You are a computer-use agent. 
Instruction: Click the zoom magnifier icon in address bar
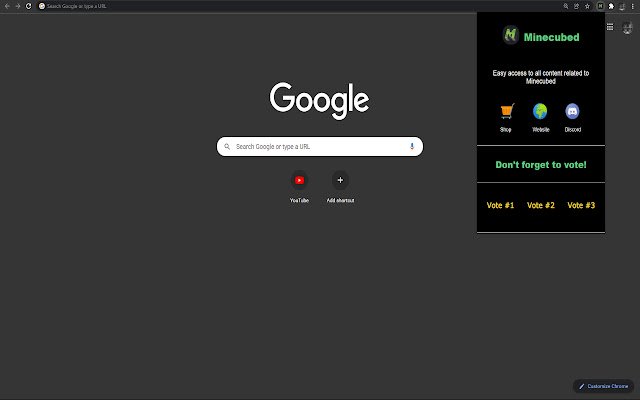(x=566, y=6)
